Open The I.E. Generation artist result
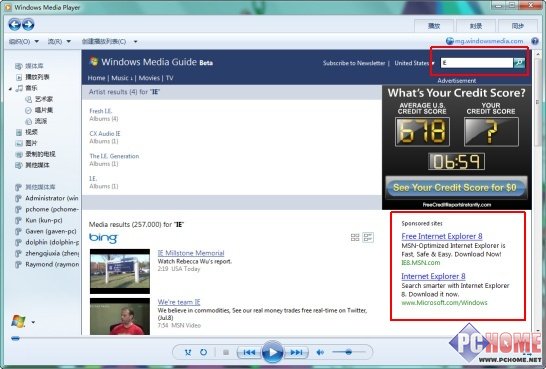This screenshot has width=546, height=369. tap(114, 156)
